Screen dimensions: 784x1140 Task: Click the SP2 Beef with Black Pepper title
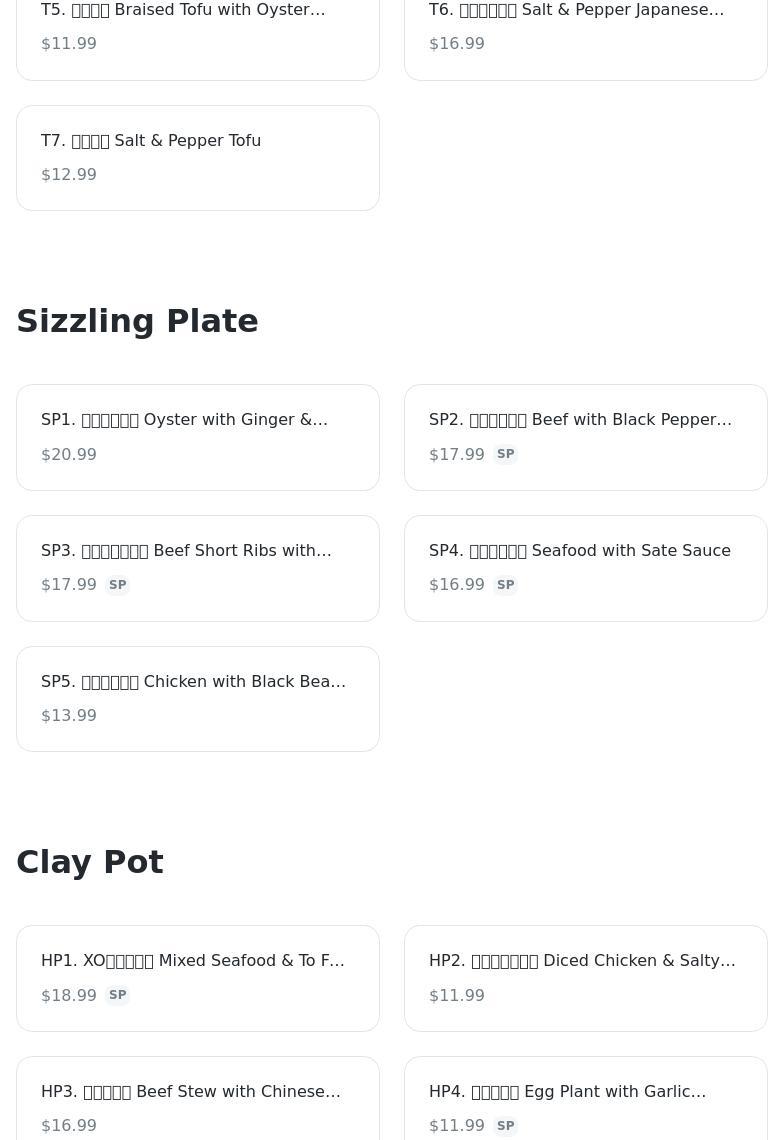click(580, 419)
